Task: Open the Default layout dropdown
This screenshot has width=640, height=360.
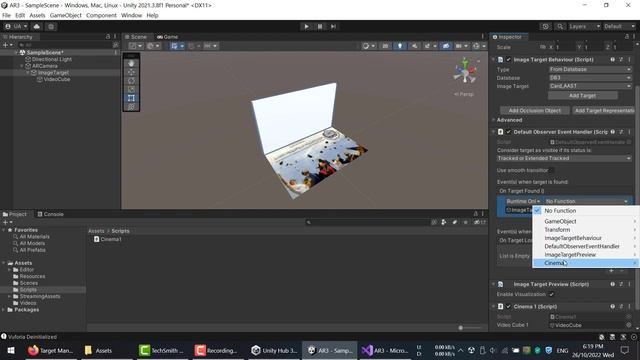Action: click(619, 27)
